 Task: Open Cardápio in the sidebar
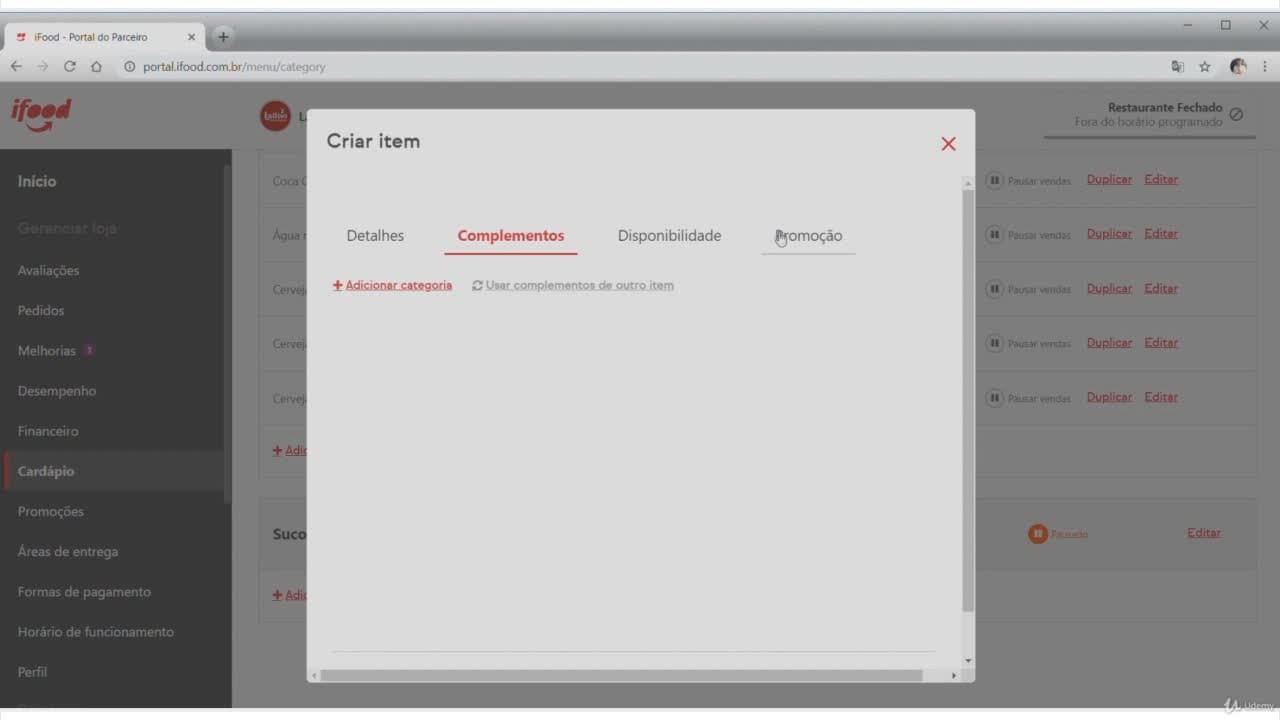(x=46, y=471)
